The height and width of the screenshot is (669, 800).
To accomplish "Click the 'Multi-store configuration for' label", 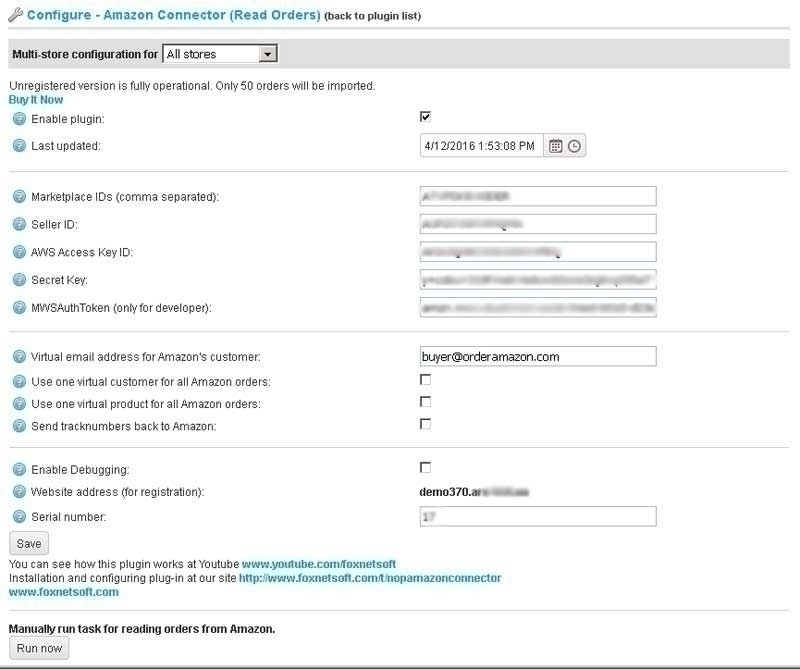I will (x=85, y=54).
